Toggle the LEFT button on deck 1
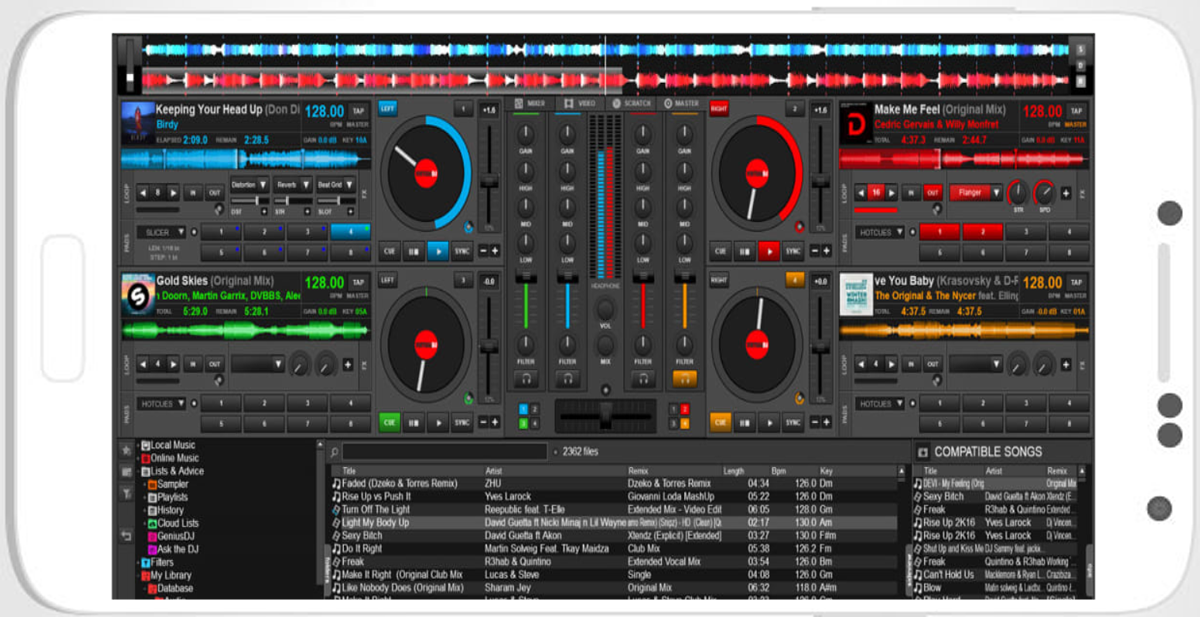1200x617 pixels. [x=387, y=108]
